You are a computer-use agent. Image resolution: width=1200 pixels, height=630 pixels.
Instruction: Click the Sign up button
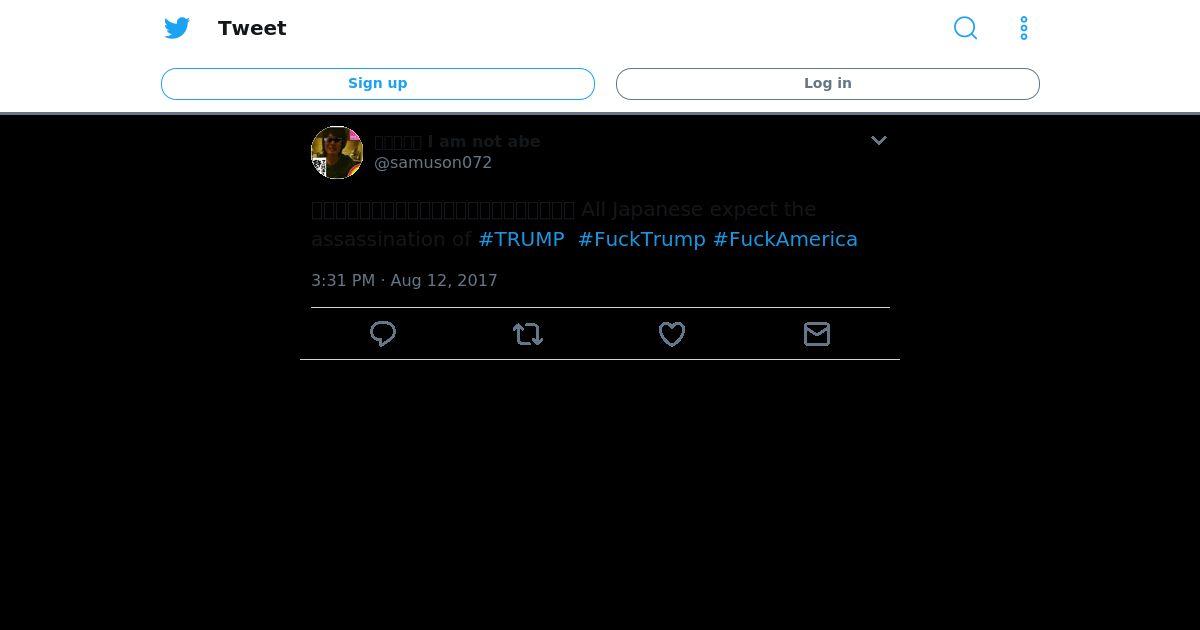pyautogui.click(x=378, y=84)
